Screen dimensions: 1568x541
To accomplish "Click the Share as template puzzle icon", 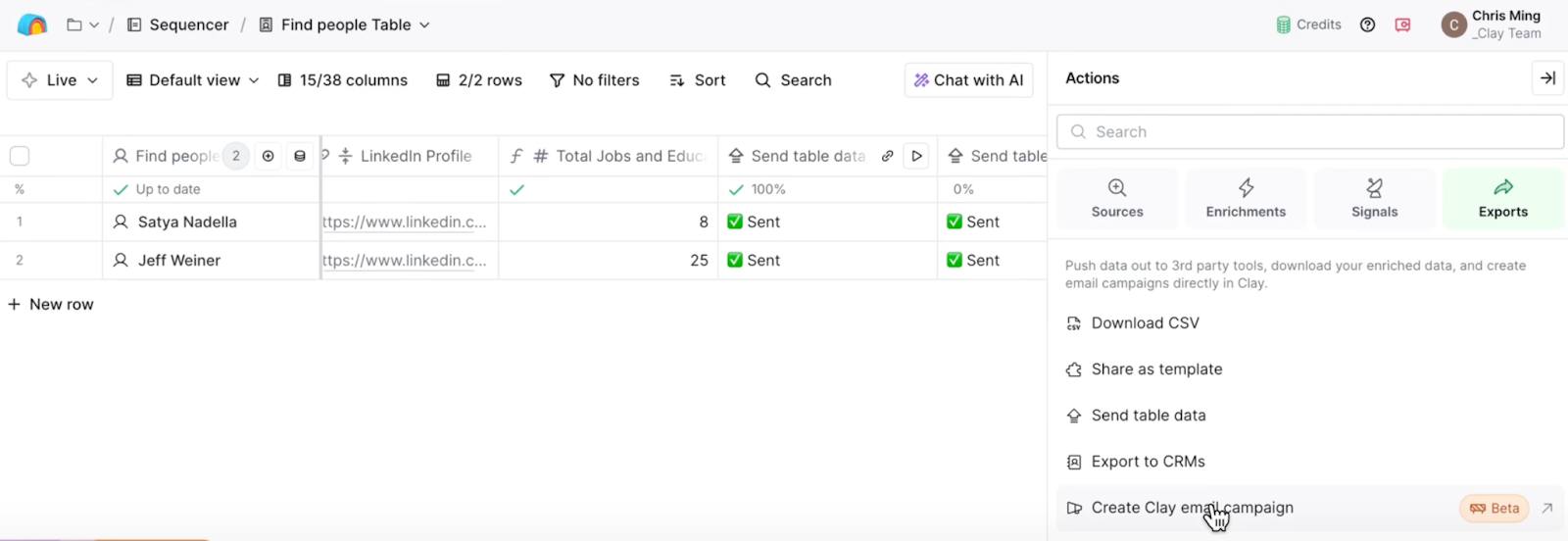I will click(x=1074, y=369).
